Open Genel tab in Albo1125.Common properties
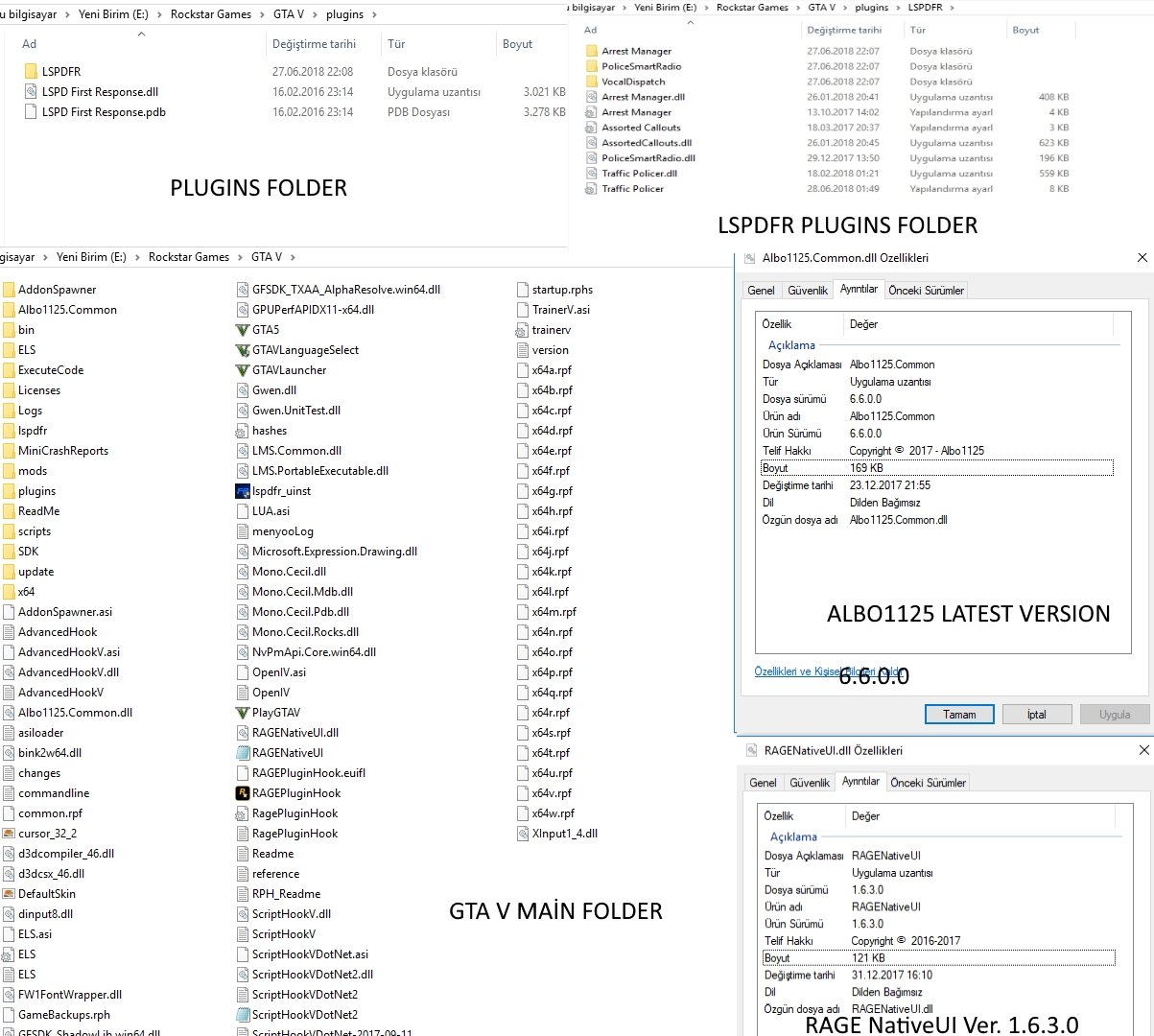Viewport: 1154px width, 1036px height. point(762,290)
